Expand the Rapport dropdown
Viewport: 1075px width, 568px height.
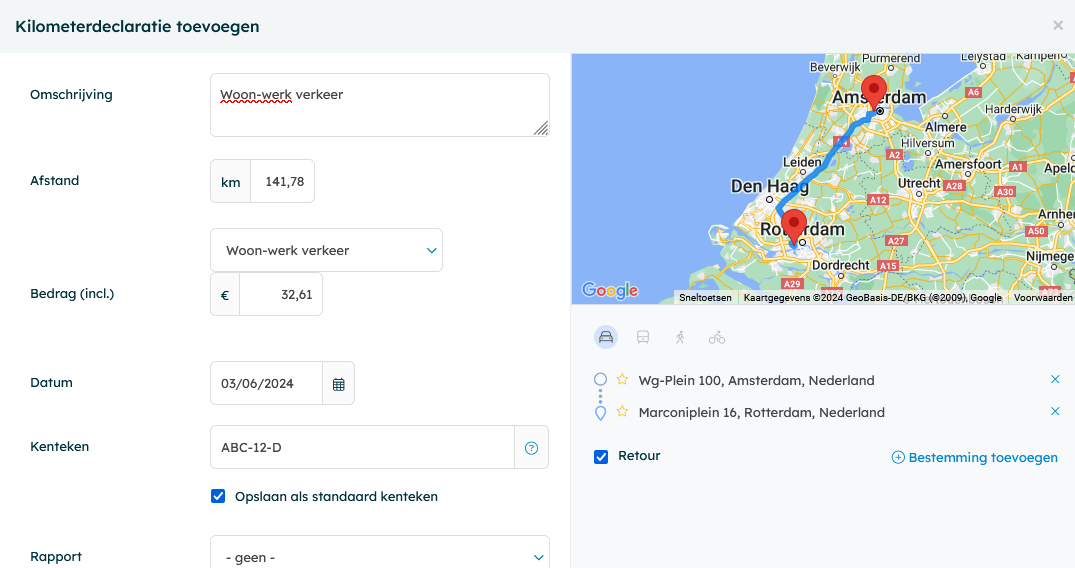coord(379,557)
